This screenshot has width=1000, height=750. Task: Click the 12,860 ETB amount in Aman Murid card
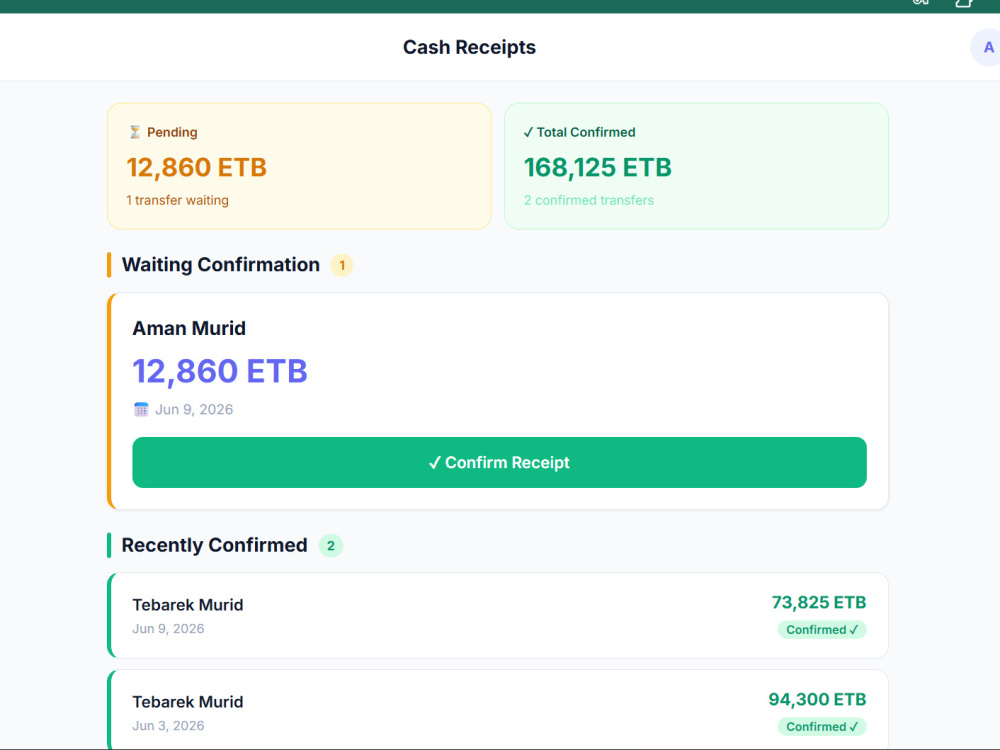(x=220, y=371)
